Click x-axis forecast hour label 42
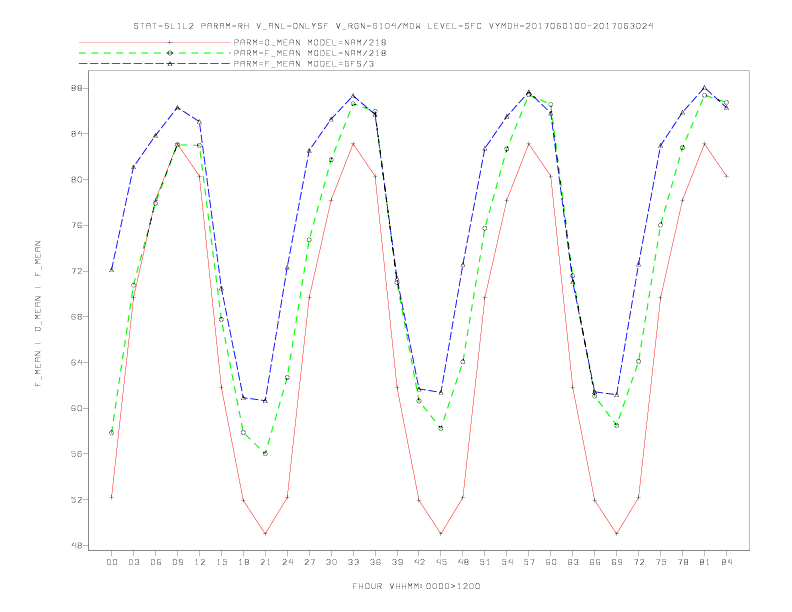The width and height of the screenshot is (792, 612). pyautogui.click(x=419, y=562)
